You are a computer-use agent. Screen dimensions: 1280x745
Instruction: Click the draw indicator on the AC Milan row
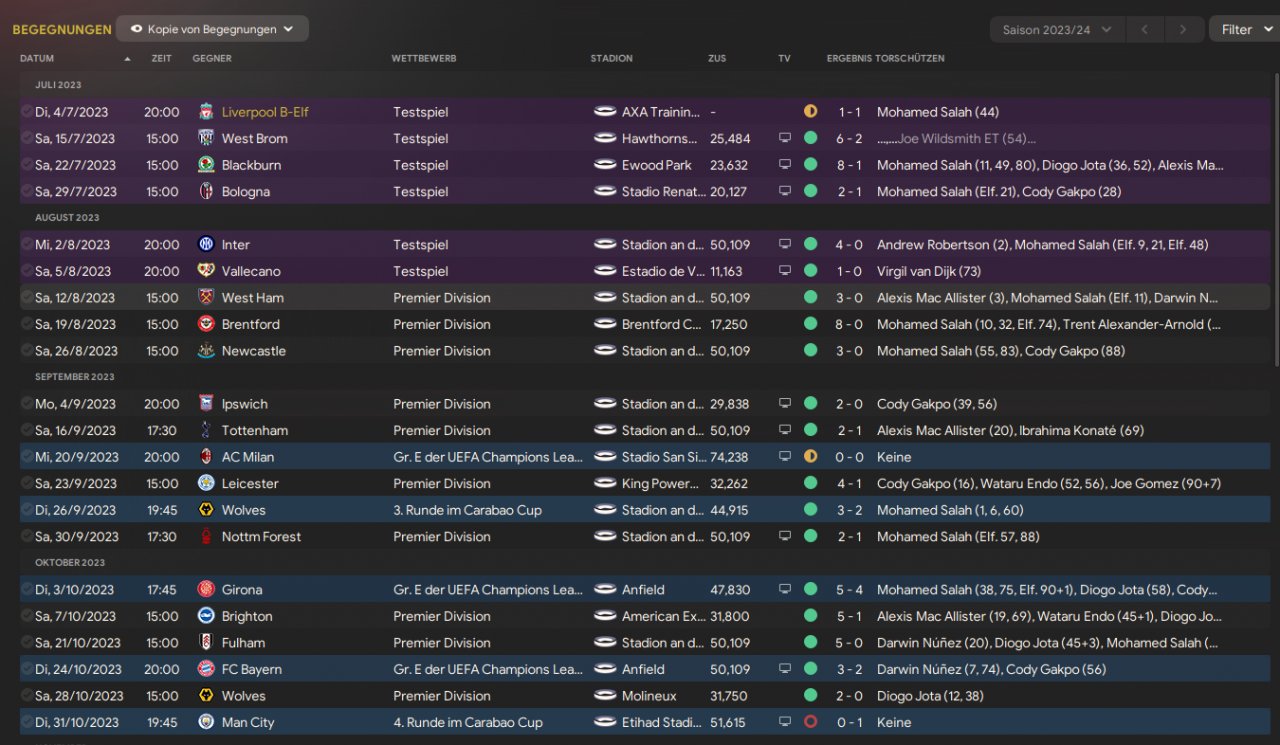(810, 457)
